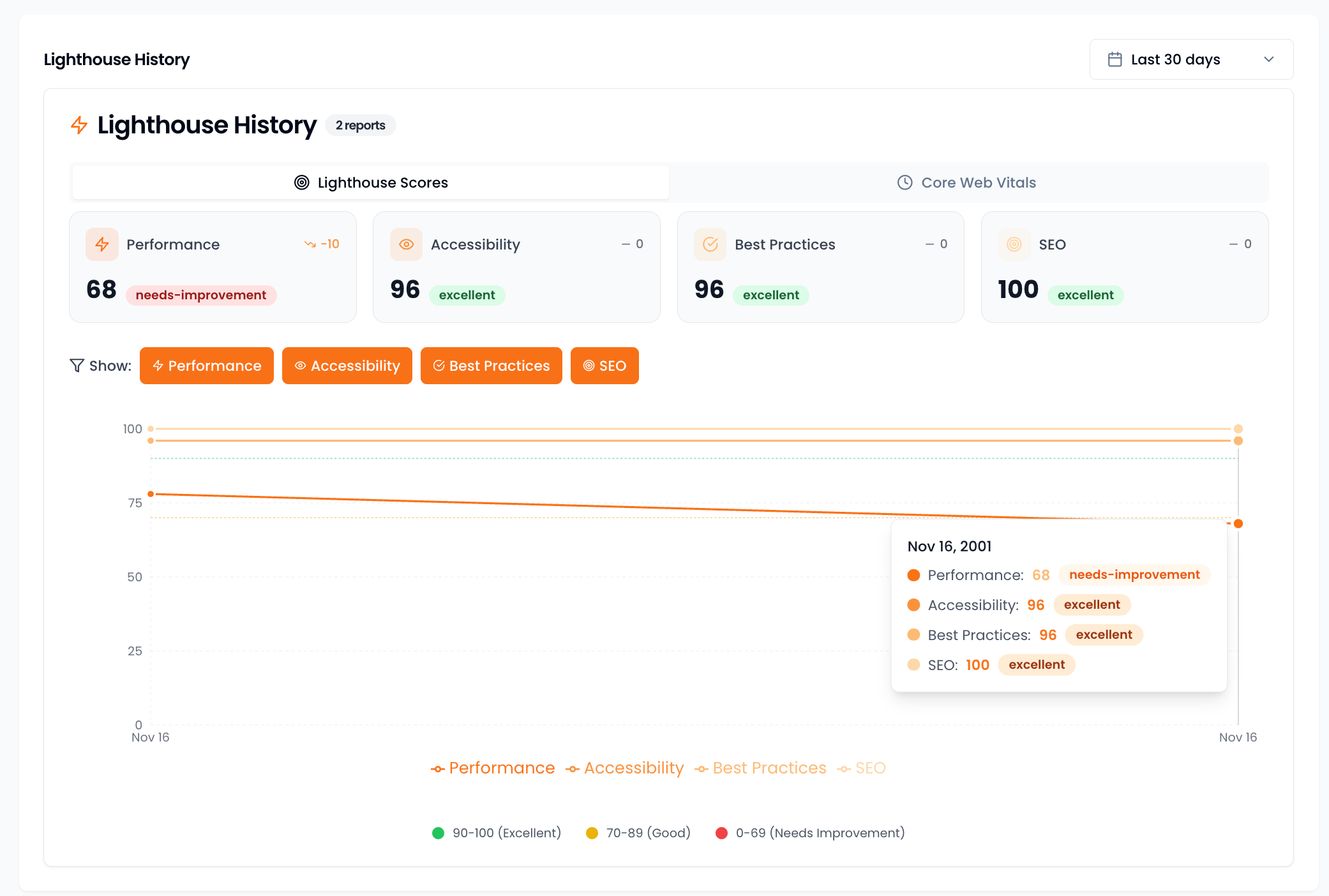Toggle the SEO series filter button
The image size is (1329, 896).
click(x=604, y=366)
